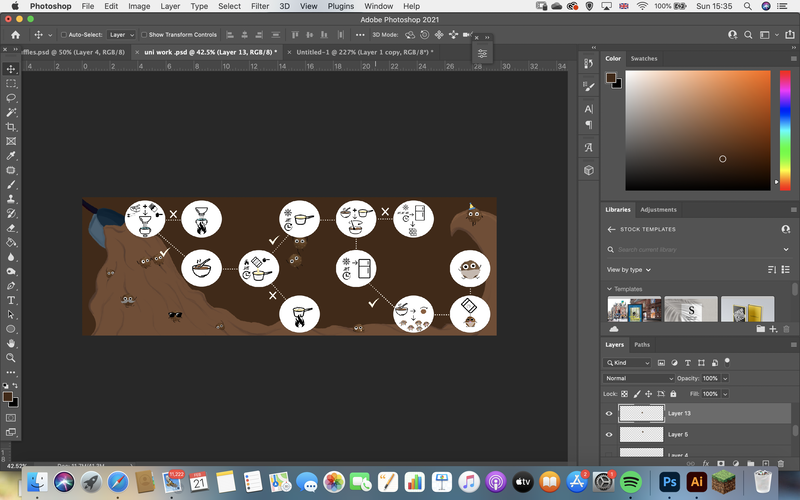Collapse the Templates section

click(x=609, y=289)
